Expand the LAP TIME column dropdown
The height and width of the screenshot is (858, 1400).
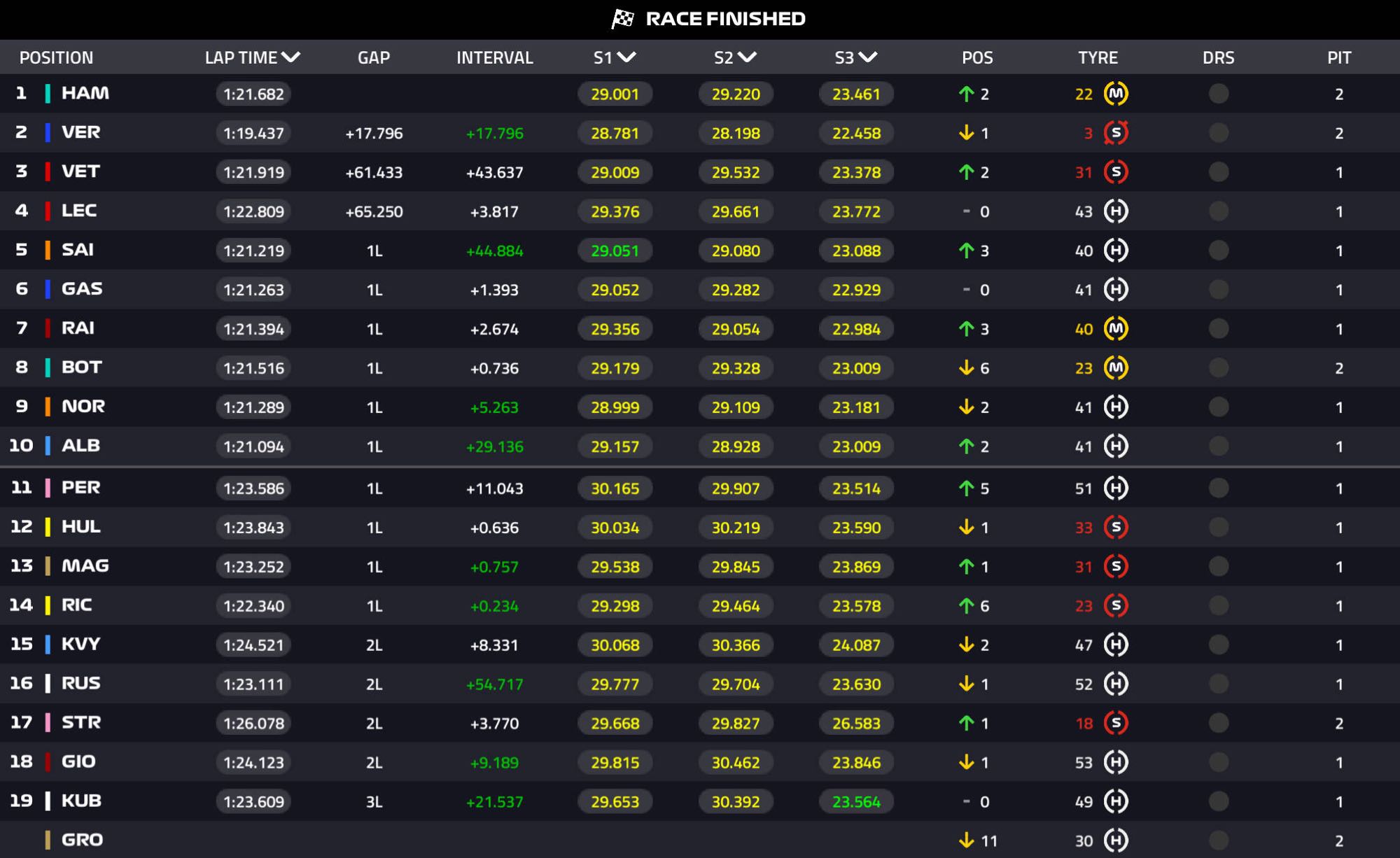coord(290,57)
